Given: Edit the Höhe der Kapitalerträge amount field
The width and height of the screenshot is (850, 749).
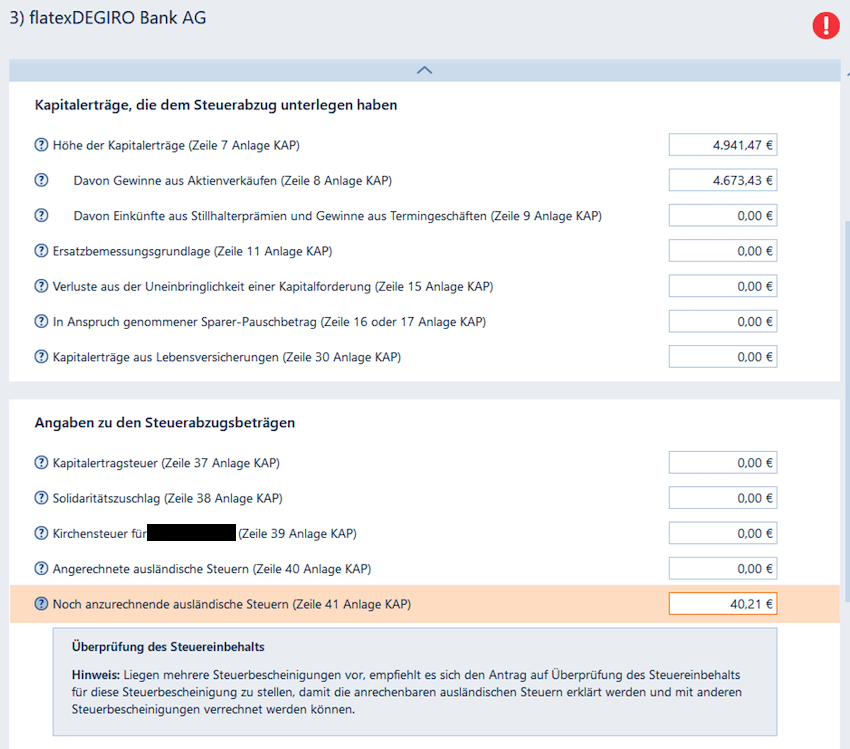Looking at the screenshot, I should (723, 145).
